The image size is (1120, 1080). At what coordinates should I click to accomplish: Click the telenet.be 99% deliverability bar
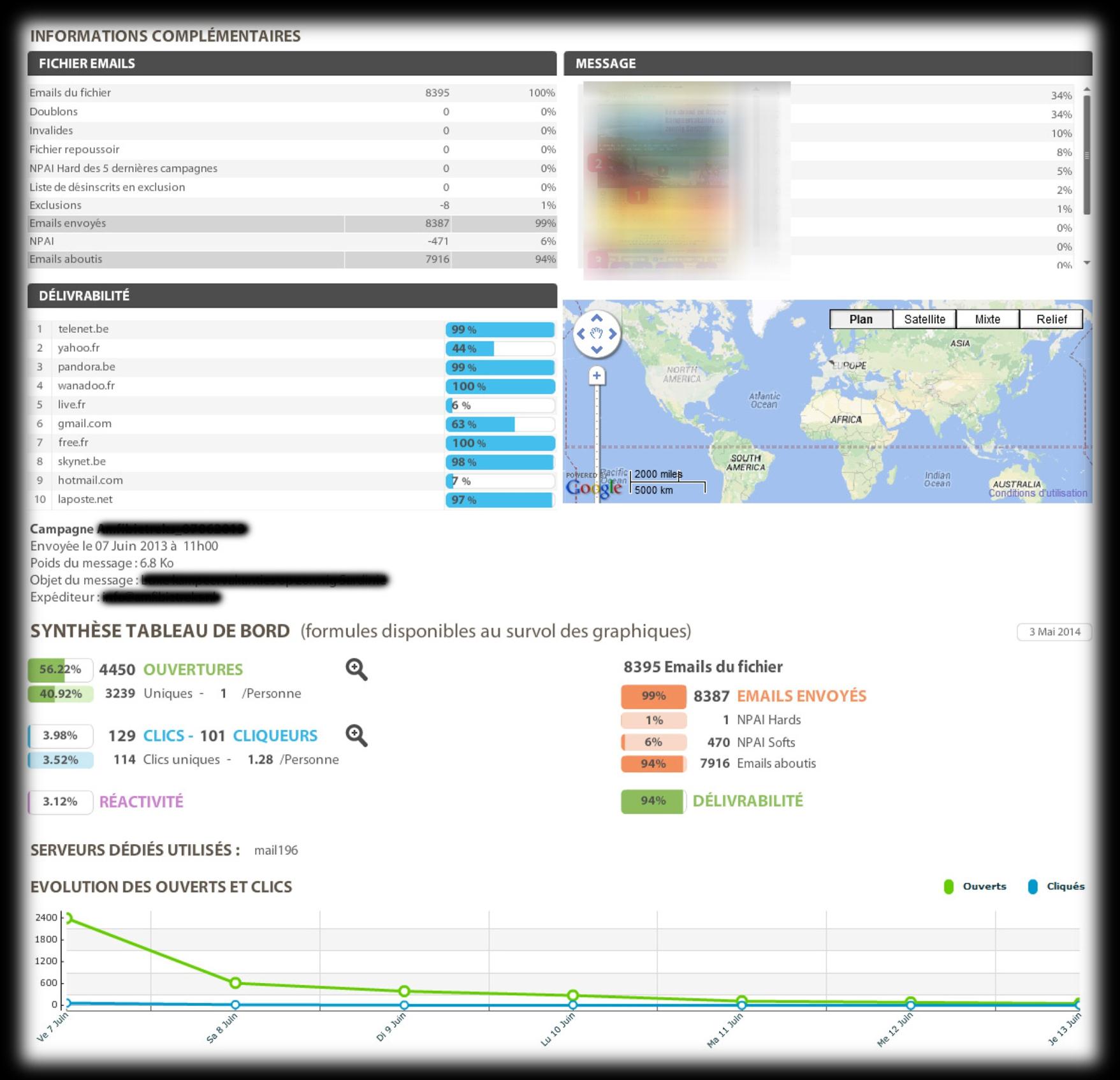(x=500, y=330)
